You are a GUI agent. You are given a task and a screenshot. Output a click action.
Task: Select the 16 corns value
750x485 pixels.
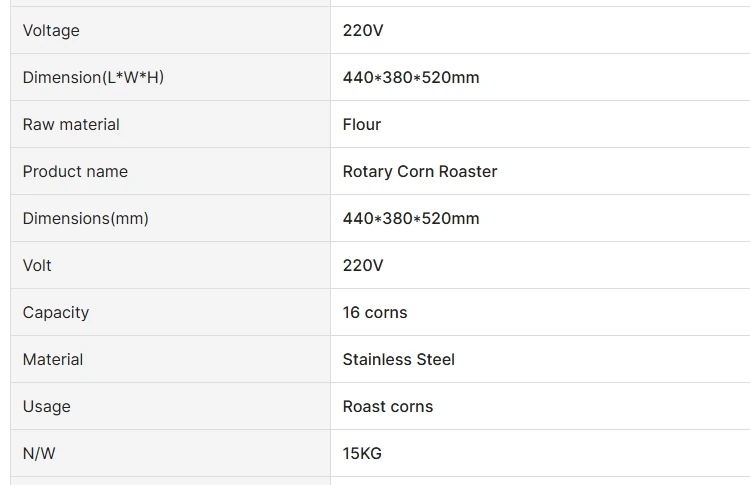375,312
